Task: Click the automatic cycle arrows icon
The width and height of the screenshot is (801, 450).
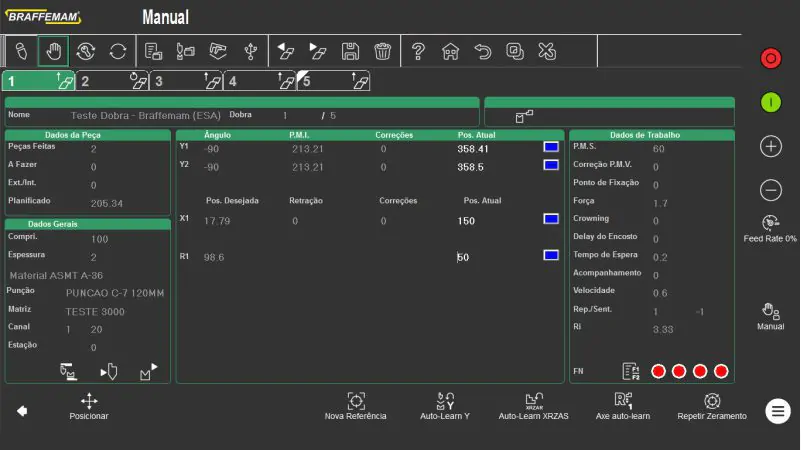Action: [118, 51]
